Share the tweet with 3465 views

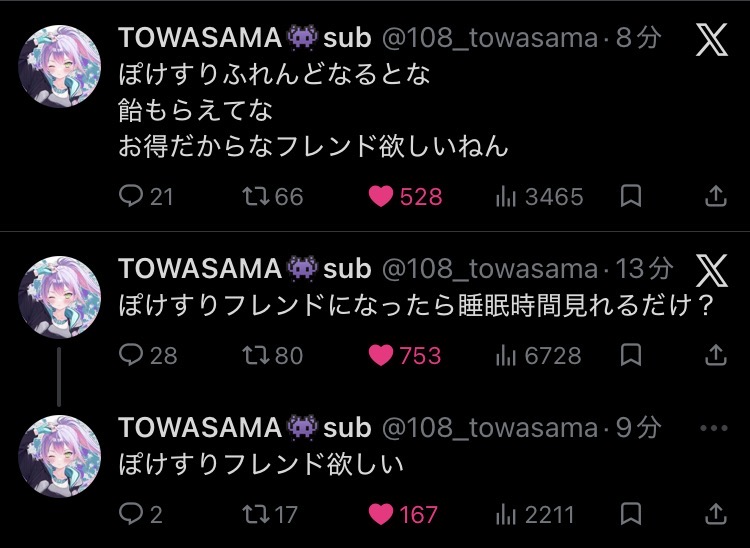(716, 197)
